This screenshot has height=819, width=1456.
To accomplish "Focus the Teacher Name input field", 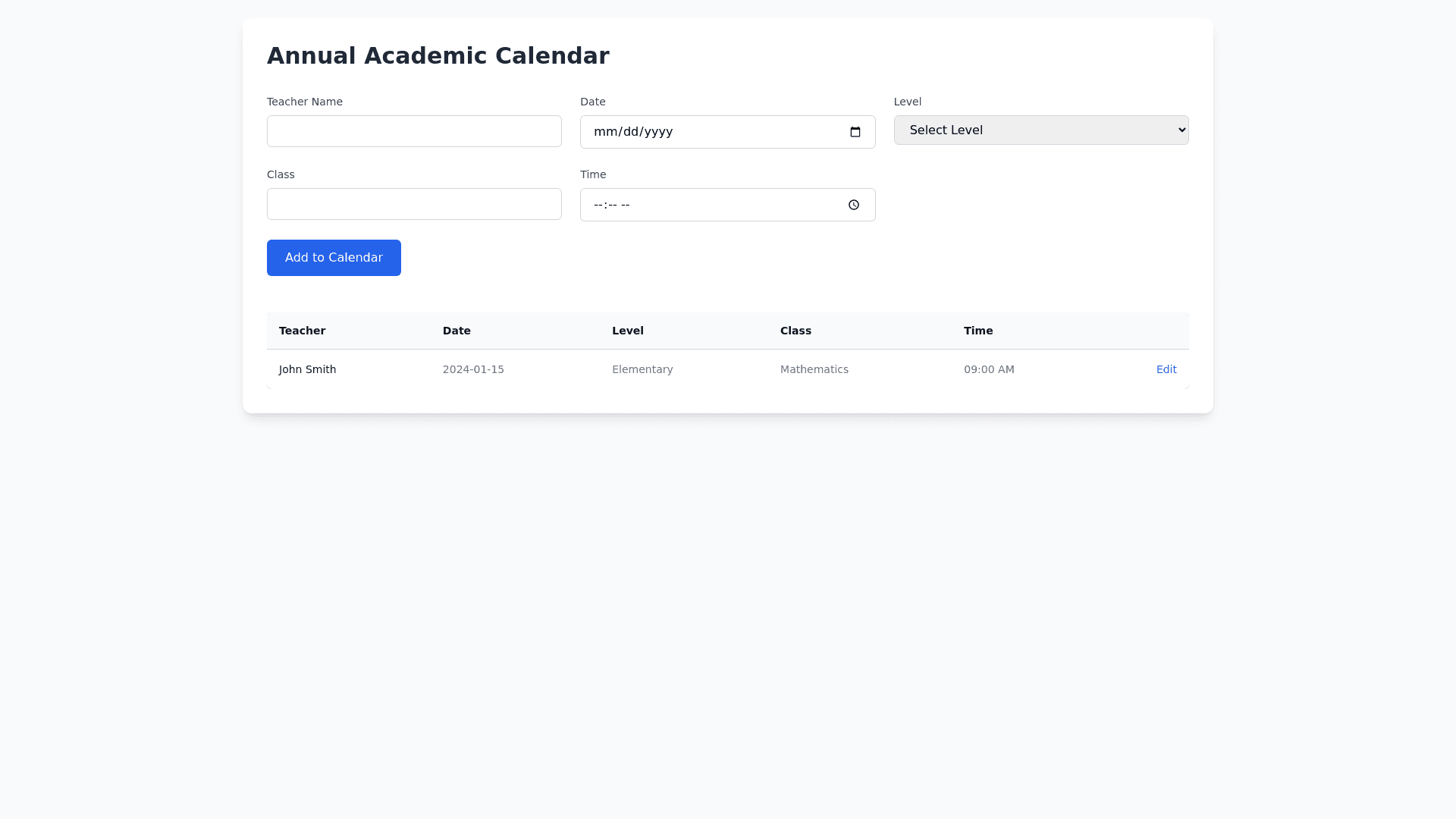I will [414, 131].
